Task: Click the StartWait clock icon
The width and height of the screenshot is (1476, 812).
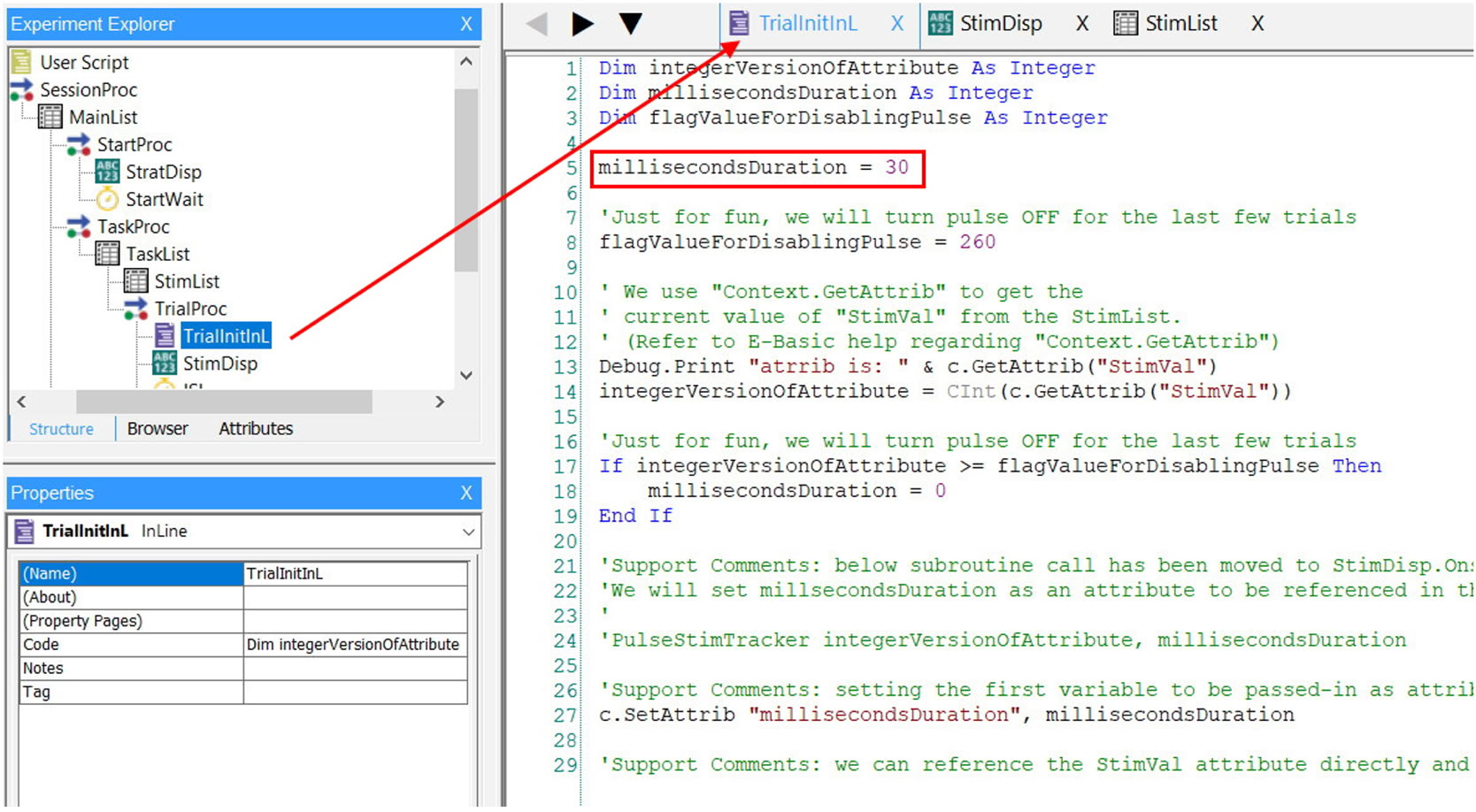Action: pos(107,199)
